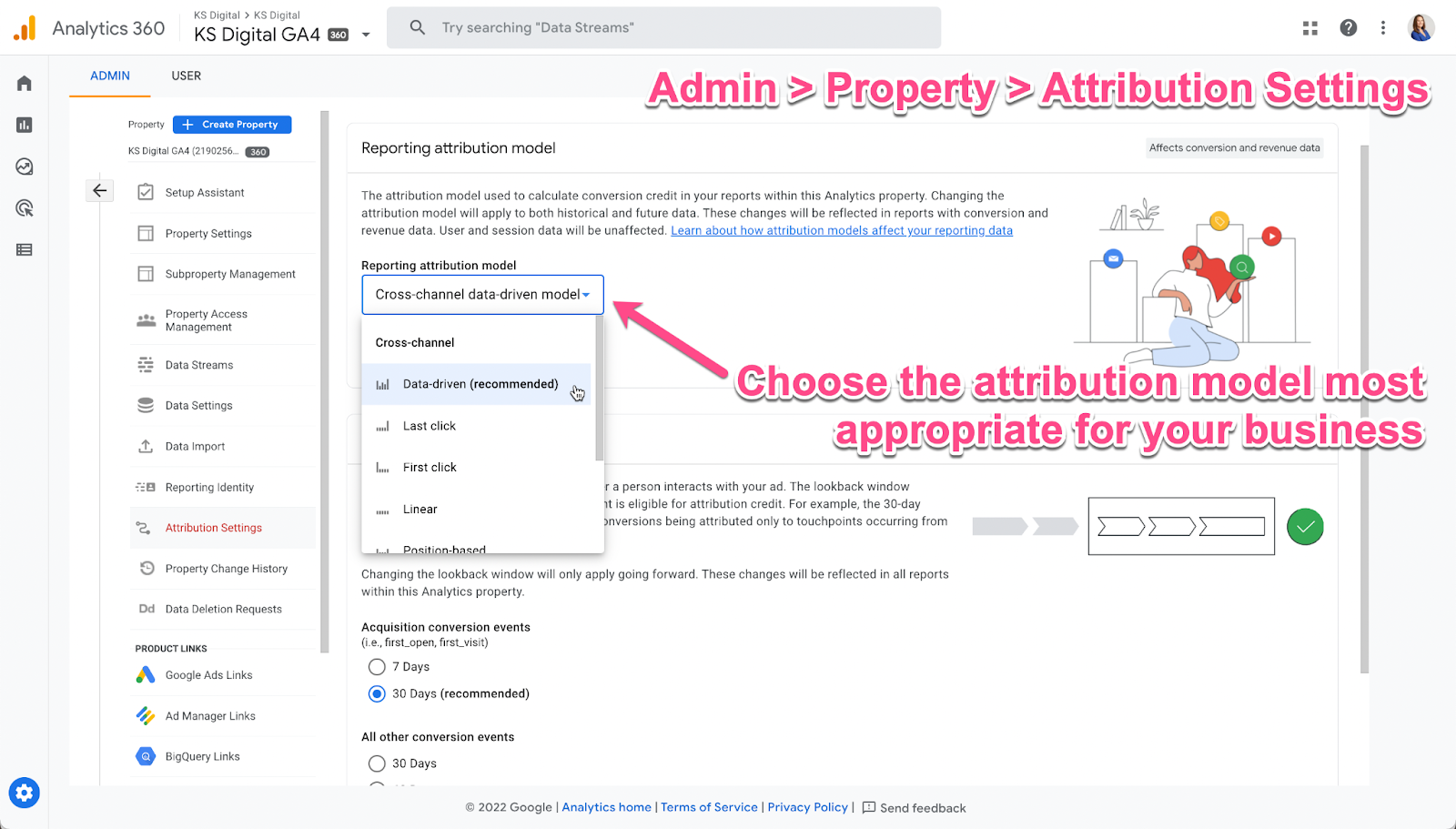Open the Terms of Service link
The image size is (1456, 829).
coord(710,807)
